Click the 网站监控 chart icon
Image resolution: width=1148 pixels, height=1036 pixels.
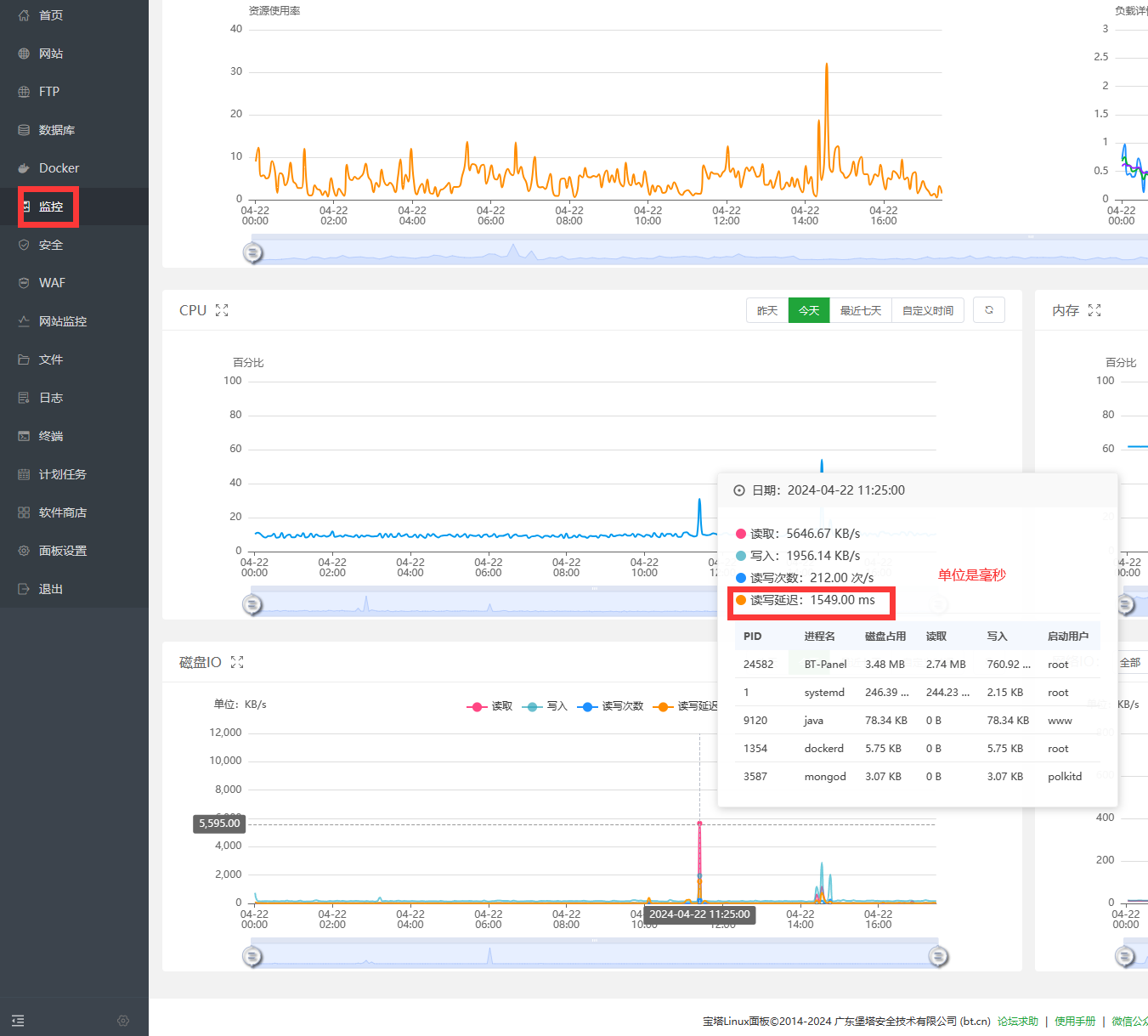pyautogui.click(x=24, y=321)
